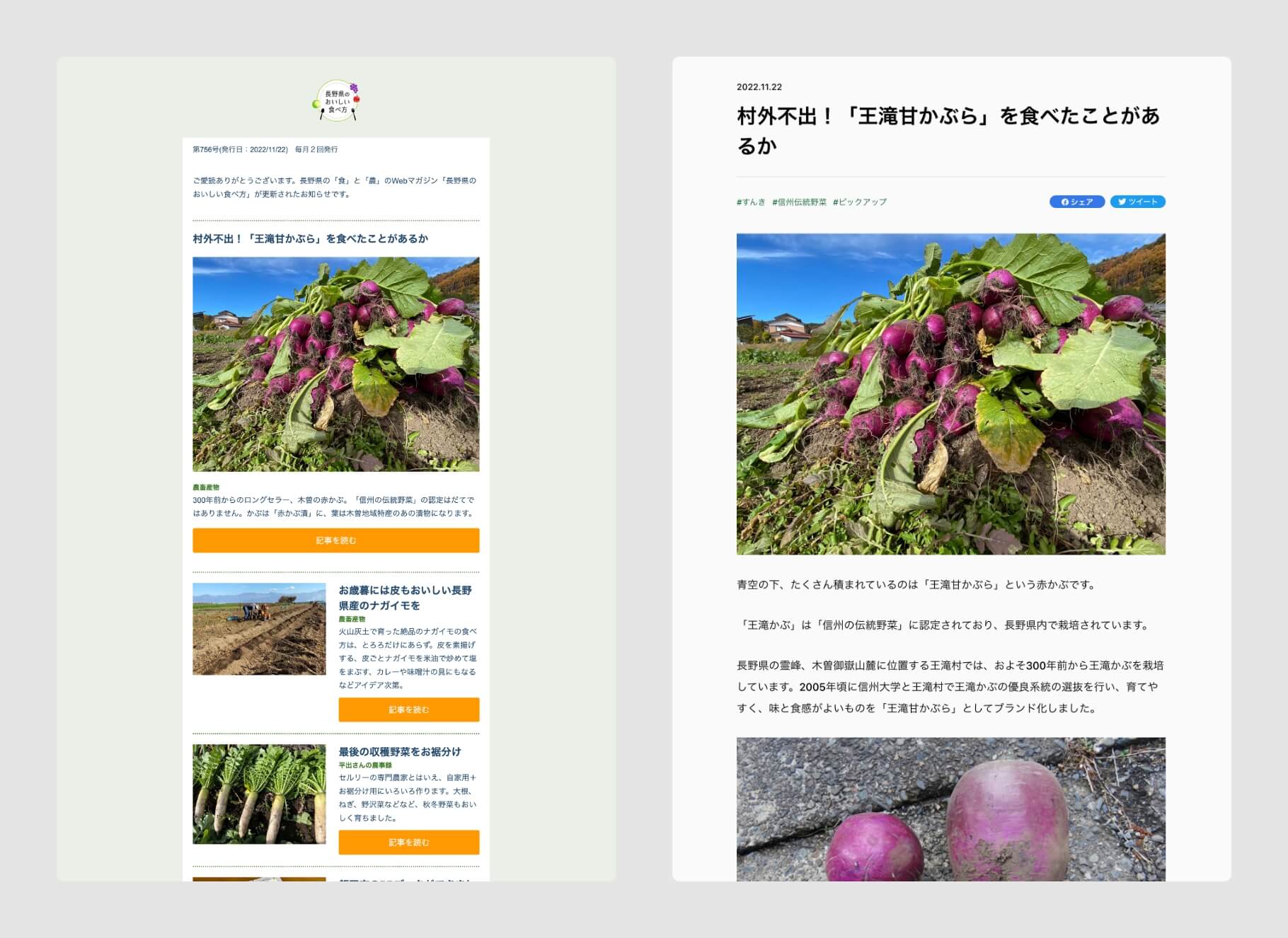Viewport: 1288px width, 938px height.
Task: Click the #ピックアップ hashtag
Action: [x=860, y=202]
